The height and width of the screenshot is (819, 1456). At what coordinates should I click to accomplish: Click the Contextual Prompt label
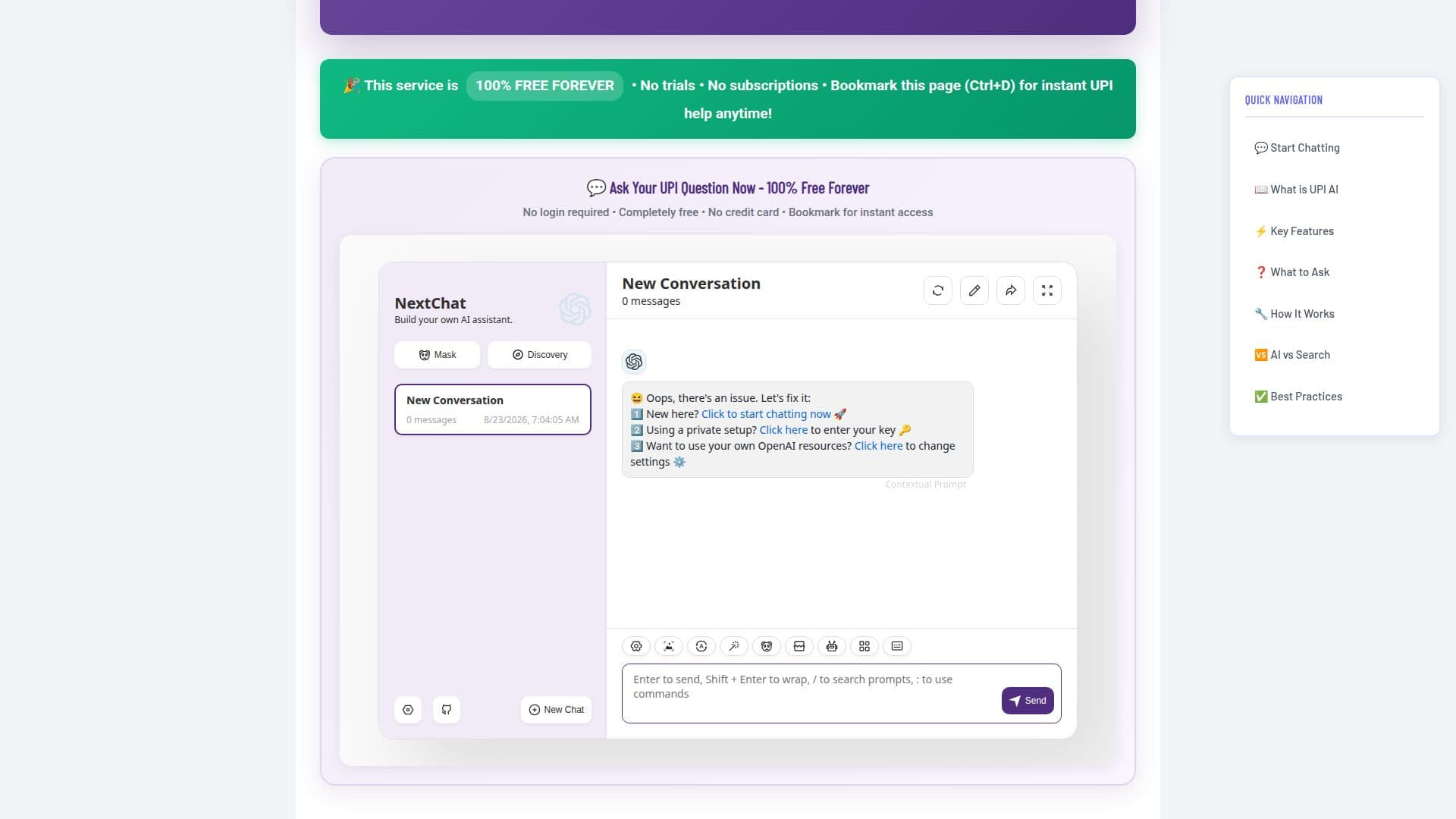pyautogui.click(x=925, y=485)
